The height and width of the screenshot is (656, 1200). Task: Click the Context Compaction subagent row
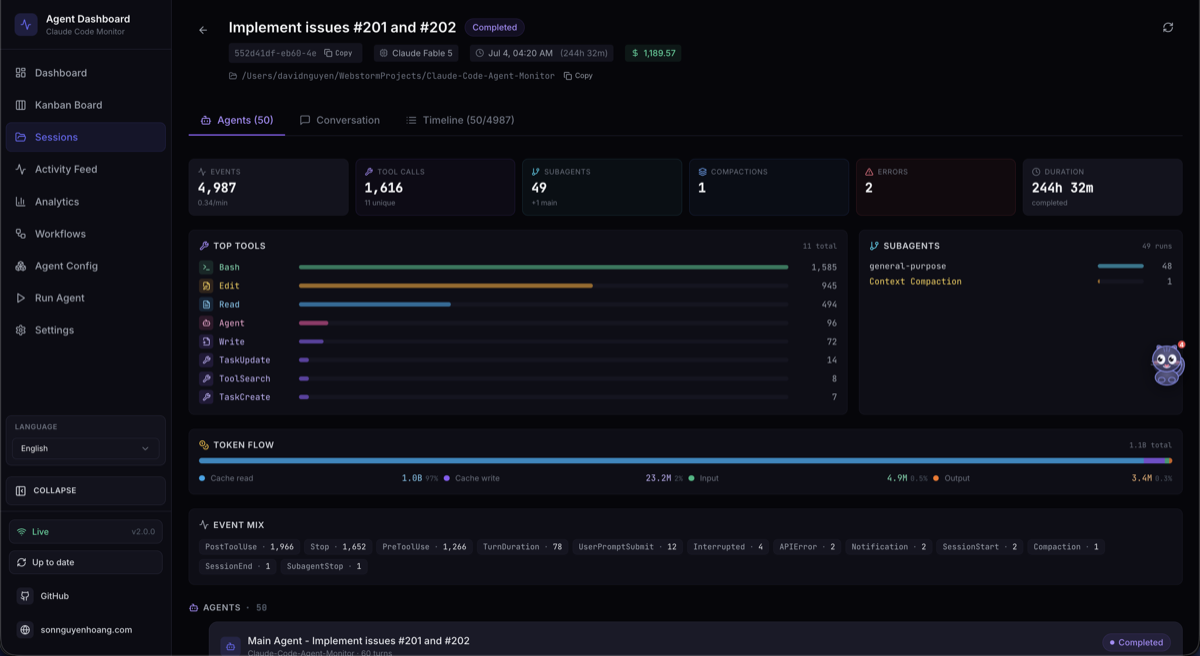coord(1020,282)
